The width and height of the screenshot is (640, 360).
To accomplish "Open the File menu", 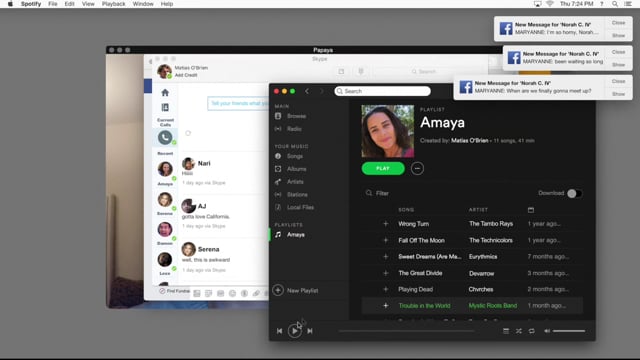I will click(x=53, y=4).
